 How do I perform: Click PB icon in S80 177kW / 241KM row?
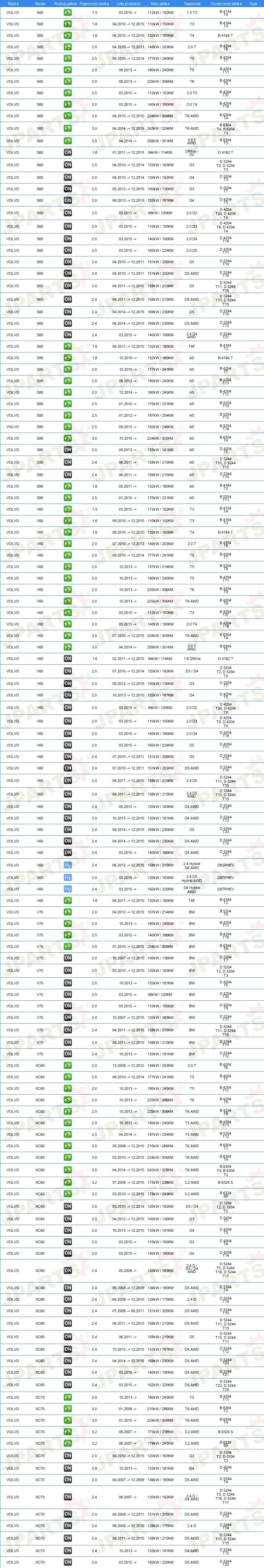point(68,369)
